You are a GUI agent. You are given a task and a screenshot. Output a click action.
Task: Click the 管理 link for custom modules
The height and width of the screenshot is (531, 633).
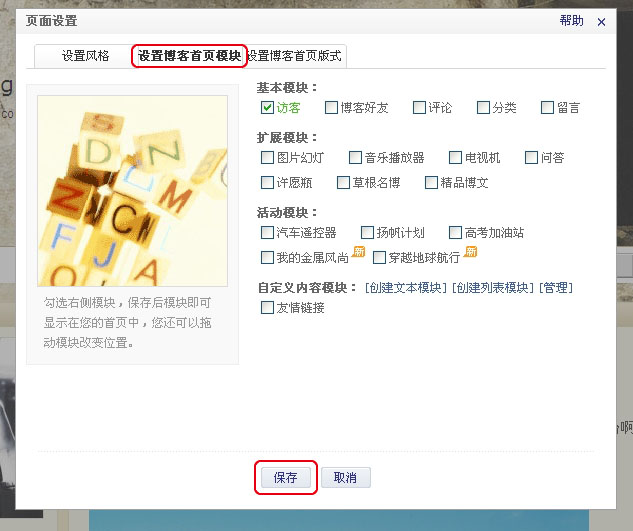[x=556, y=288]
